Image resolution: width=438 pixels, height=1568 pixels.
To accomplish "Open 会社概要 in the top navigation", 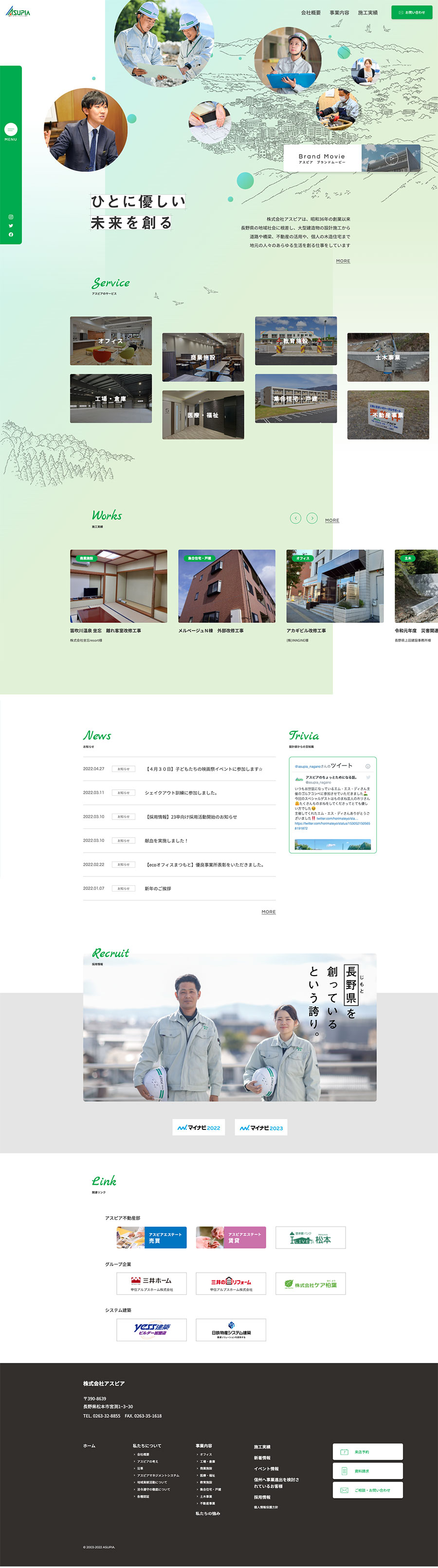I will (310, 13).
